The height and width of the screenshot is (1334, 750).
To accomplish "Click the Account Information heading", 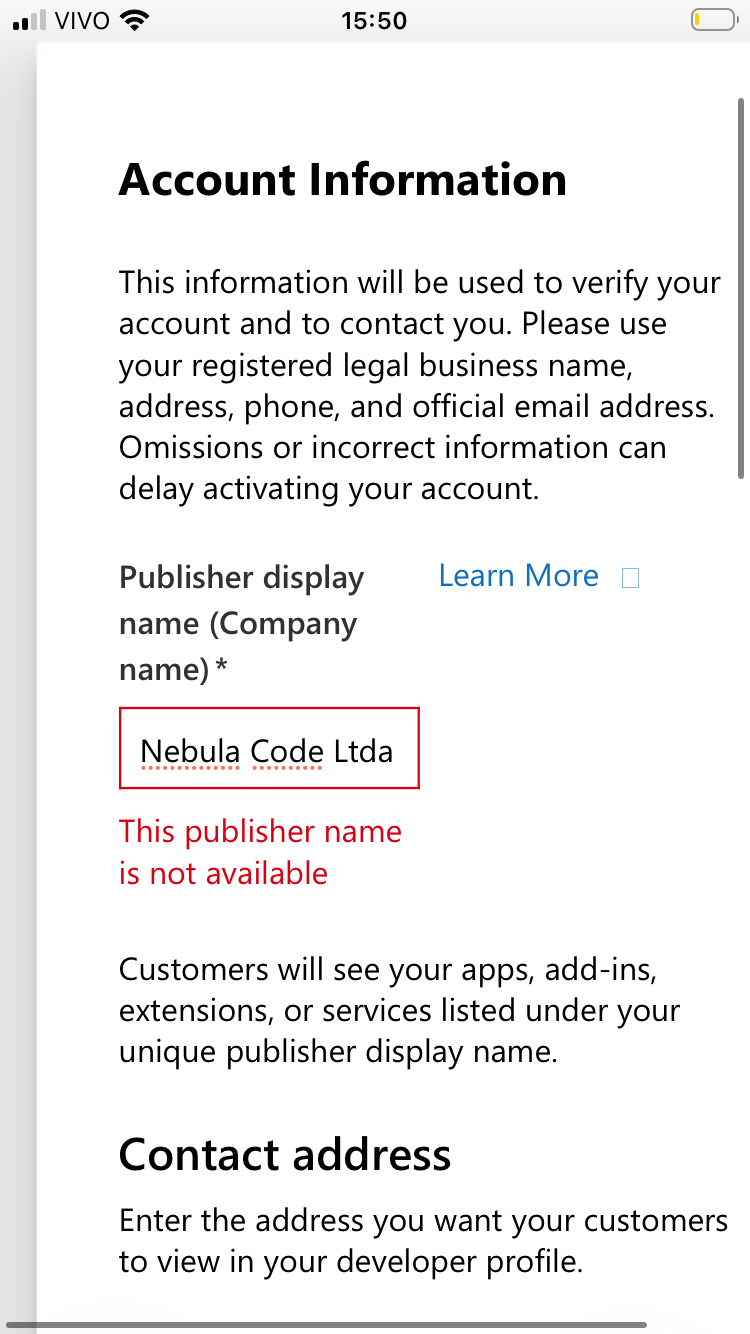I will coord(343,180).
